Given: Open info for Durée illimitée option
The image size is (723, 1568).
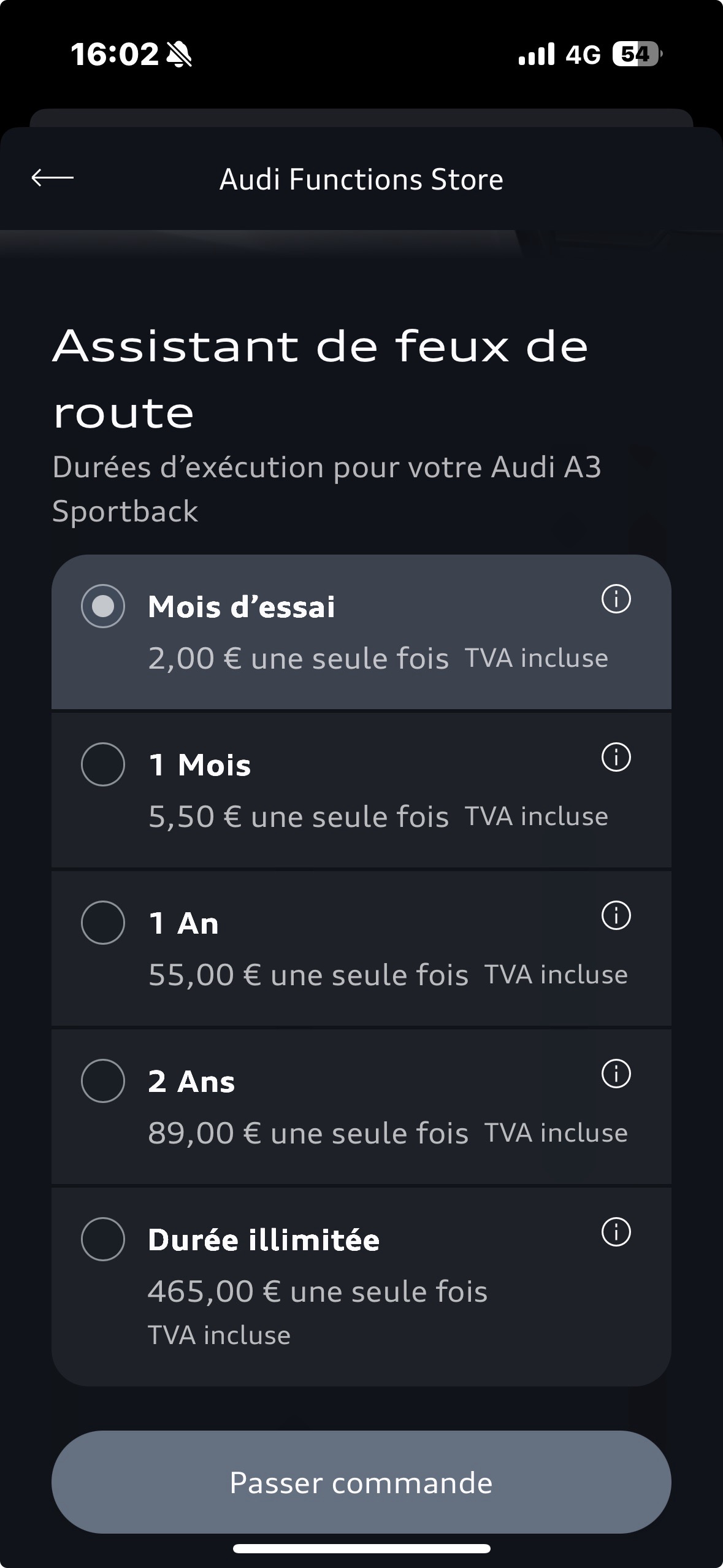Looking at the screenshot, I should [616, 1232].
